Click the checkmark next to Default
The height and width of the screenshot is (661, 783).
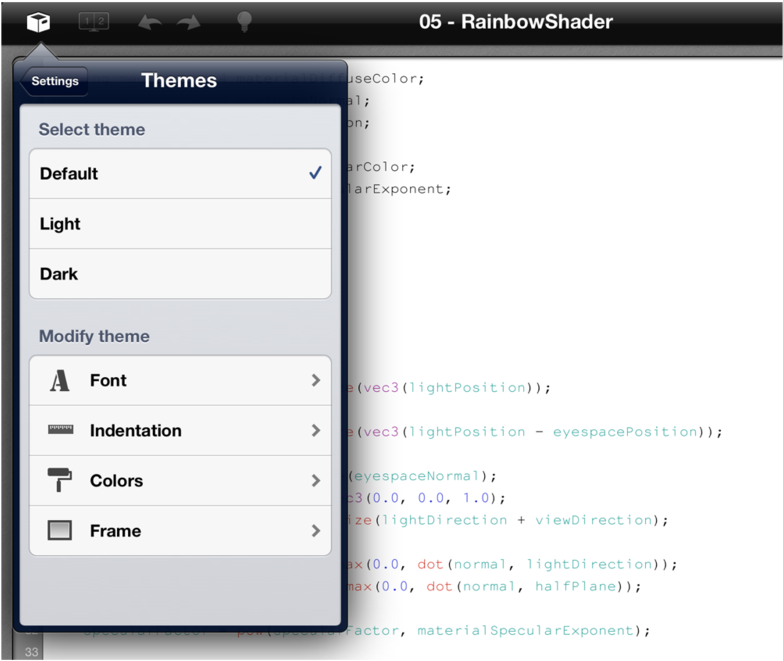coord(315,173)
